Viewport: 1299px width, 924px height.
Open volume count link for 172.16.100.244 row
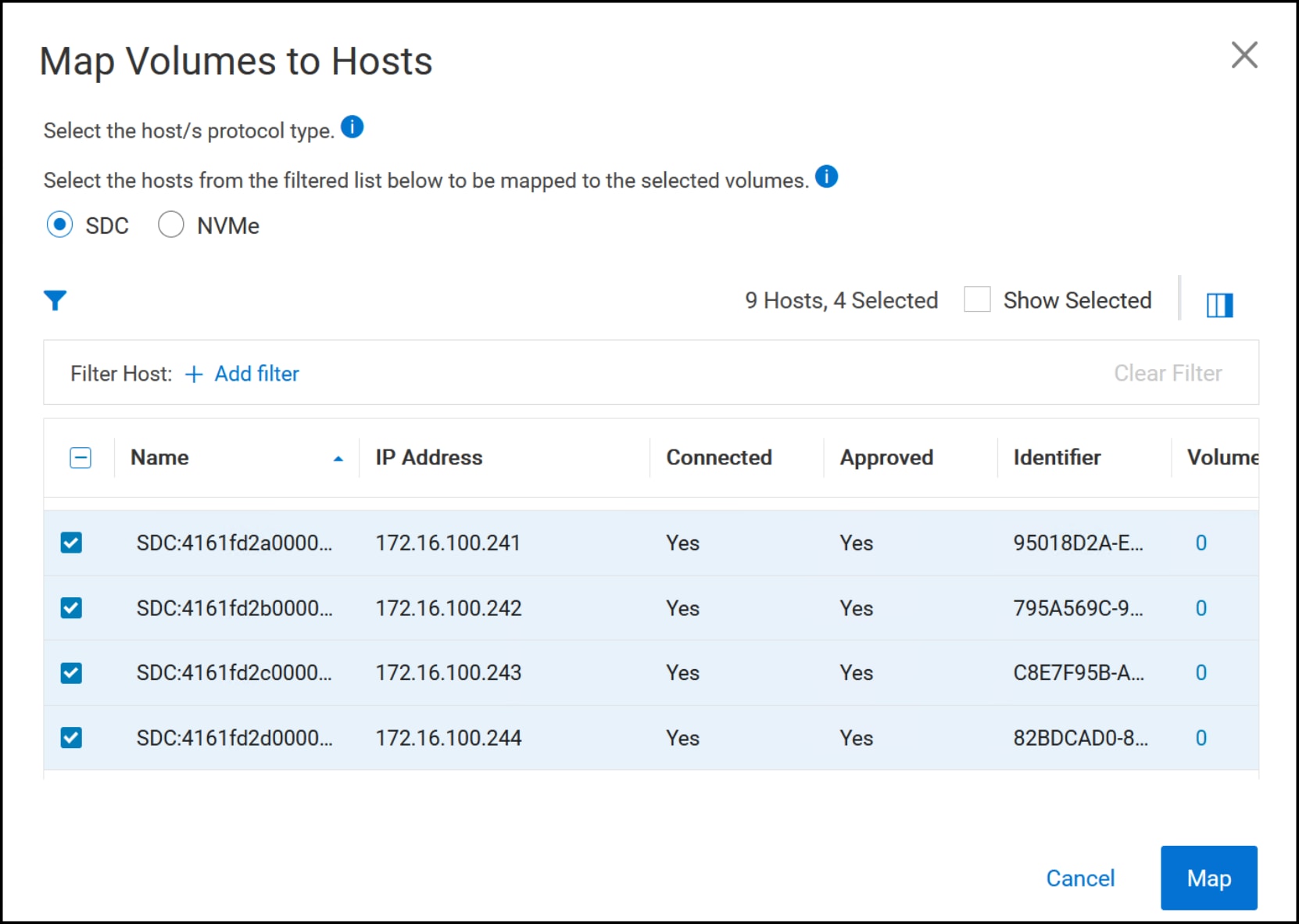(1201, 737)
